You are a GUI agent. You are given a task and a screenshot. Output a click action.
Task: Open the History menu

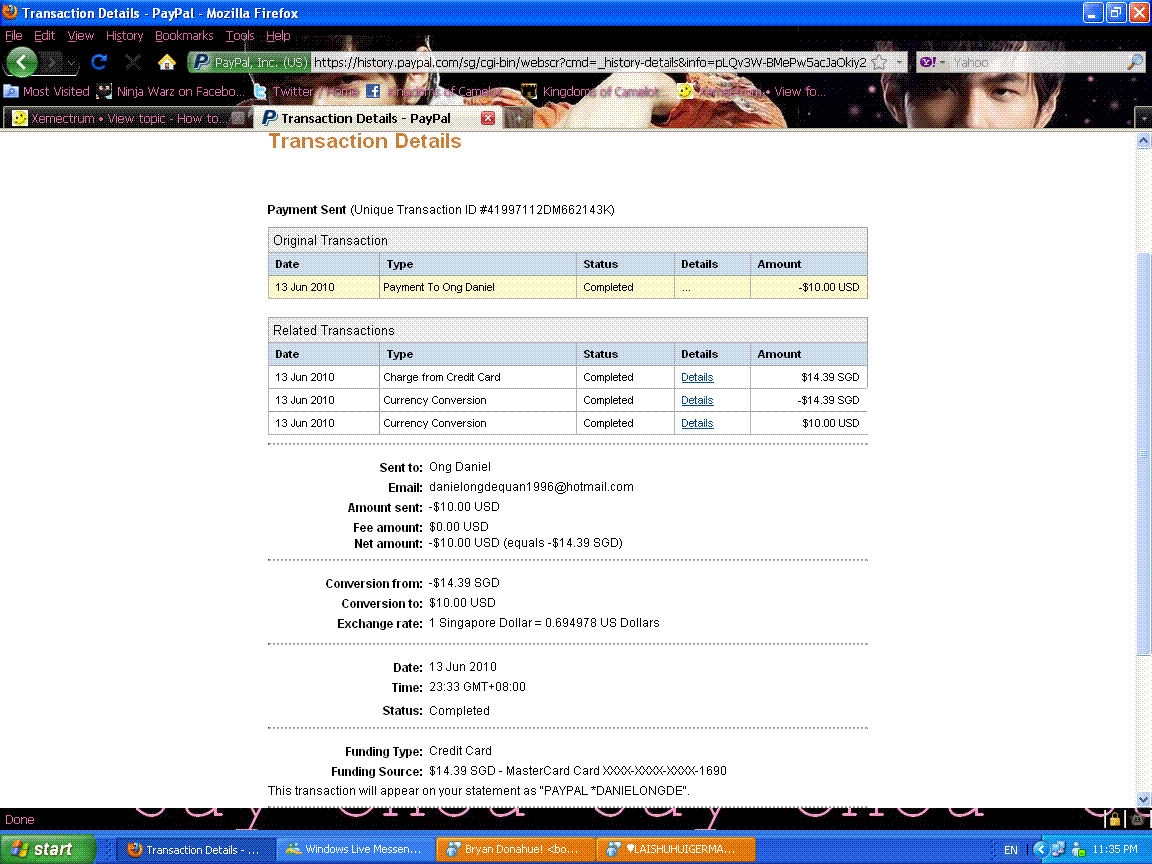tap(124, 35)
